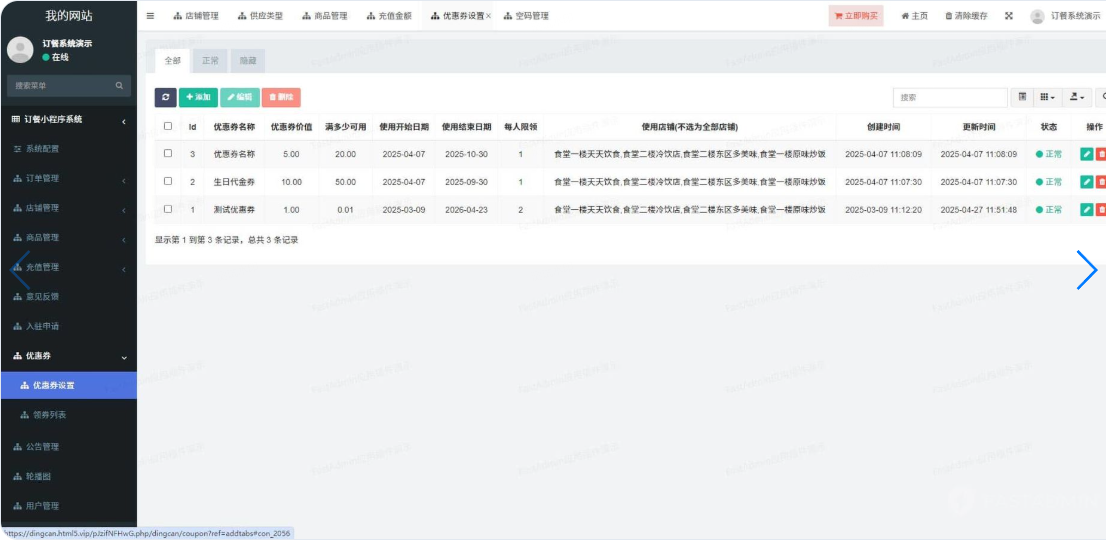Click the table 搜索 input field
The image size is (1106, 541).
[x=950, y=97]
